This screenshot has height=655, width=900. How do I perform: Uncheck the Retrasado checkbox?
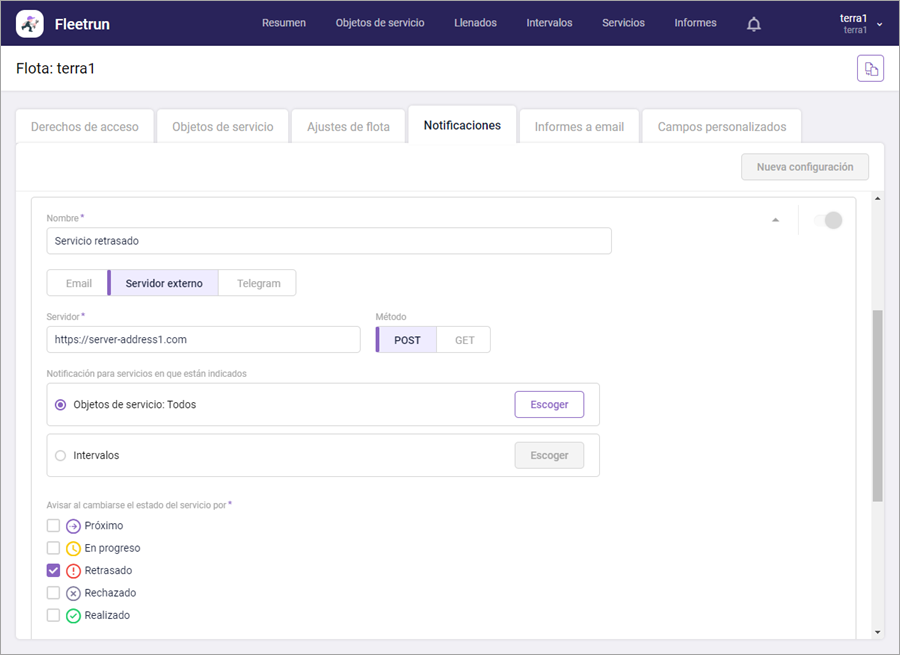click(x=53, y=571)
